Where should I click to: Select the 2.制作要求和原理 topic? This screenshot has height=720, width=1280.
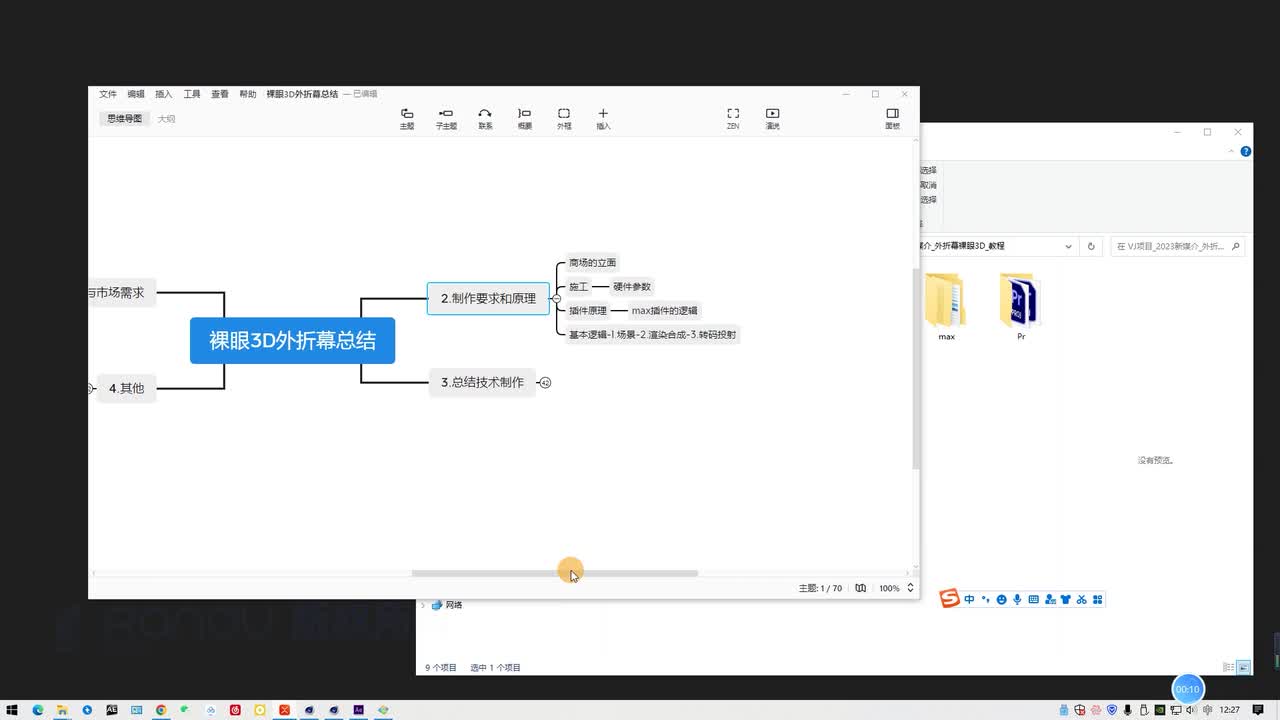point(488,298)
